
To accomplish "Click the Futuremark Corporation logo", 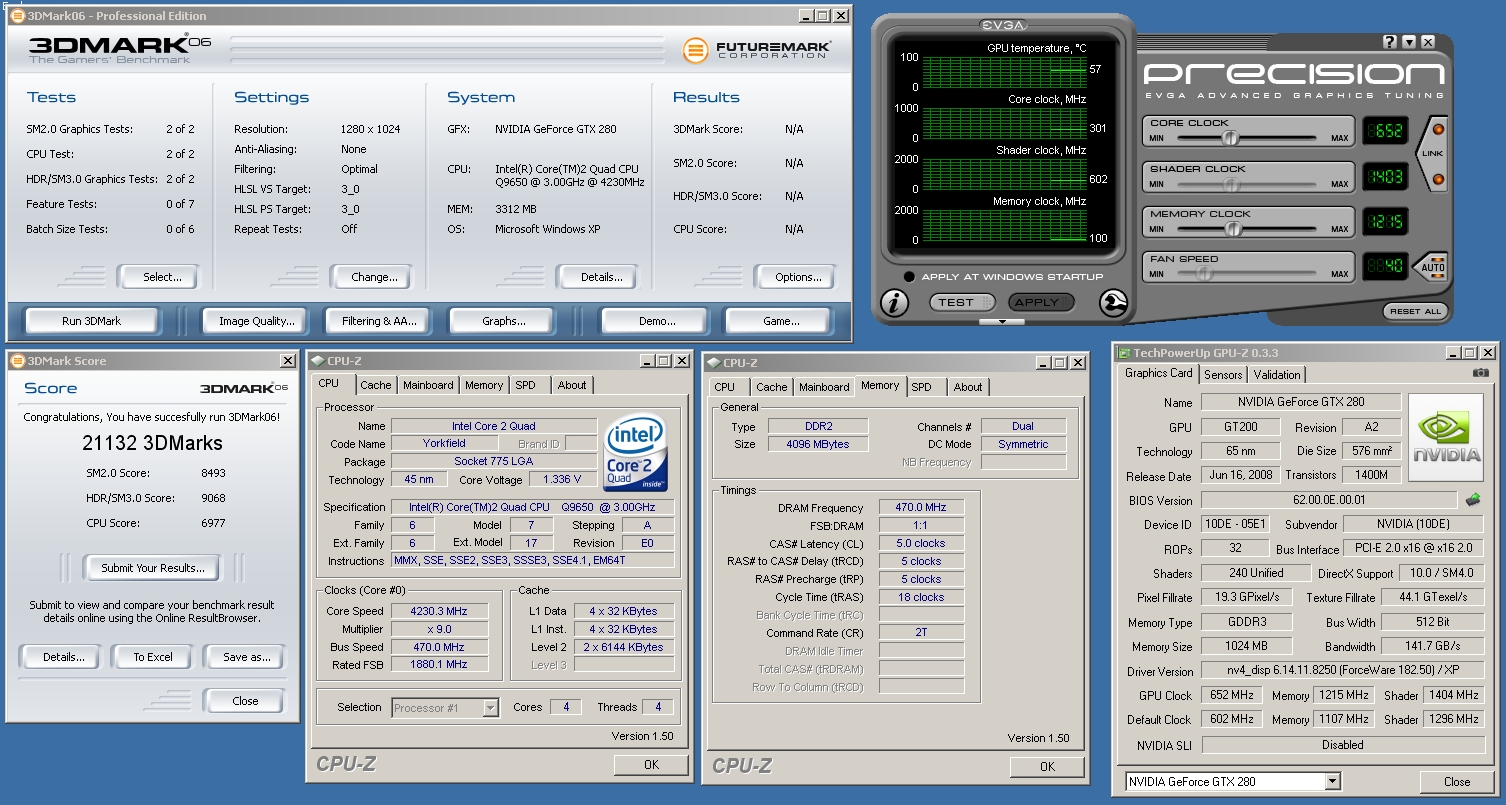I will click(x=757, y=50).
